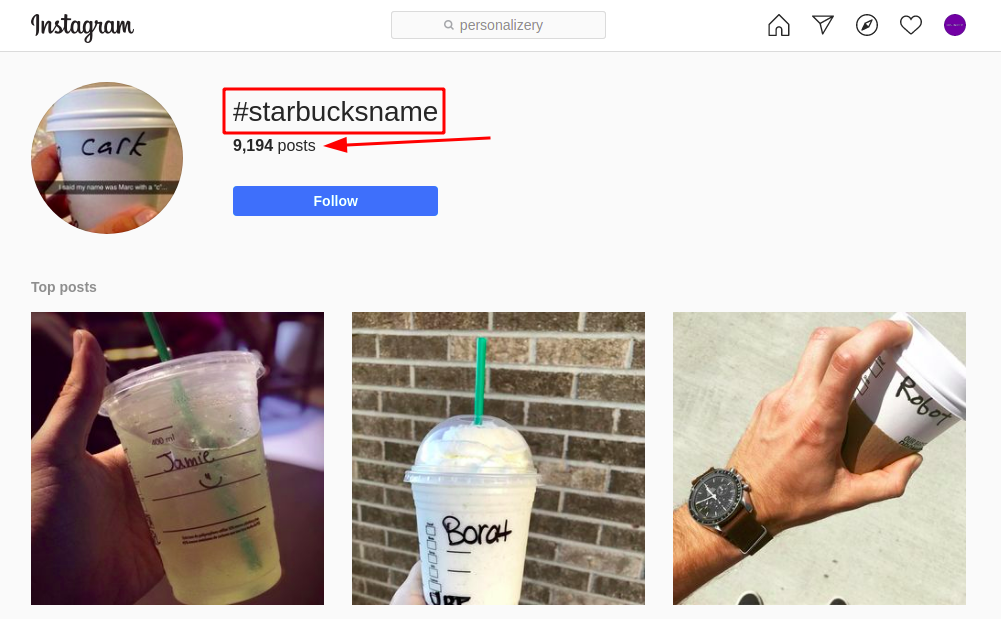Click the search field containing personalizery
The image size is (1001, 619).
[498, 25]
